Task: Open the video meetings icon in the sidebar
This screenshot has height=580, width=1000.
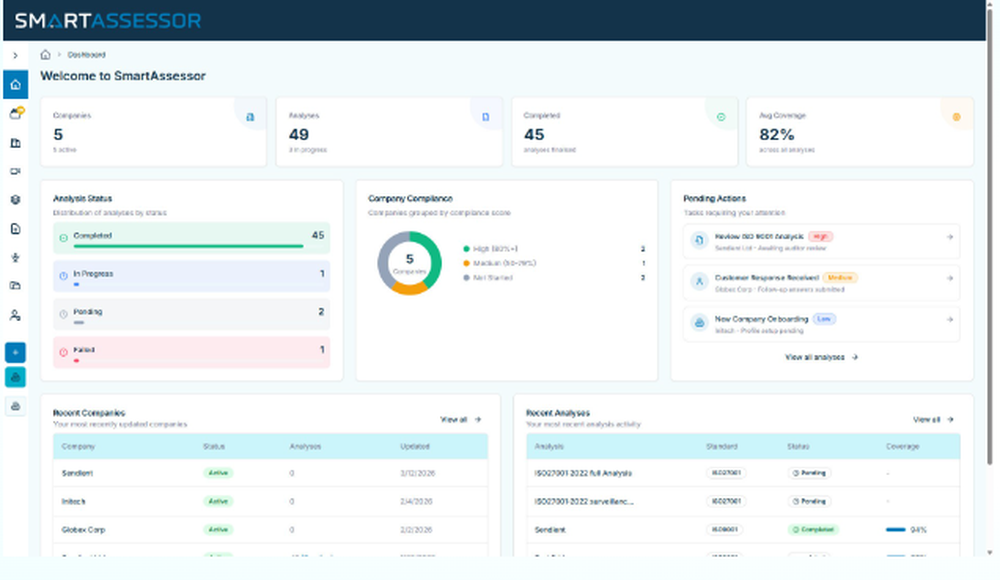Action: [15, 170]
